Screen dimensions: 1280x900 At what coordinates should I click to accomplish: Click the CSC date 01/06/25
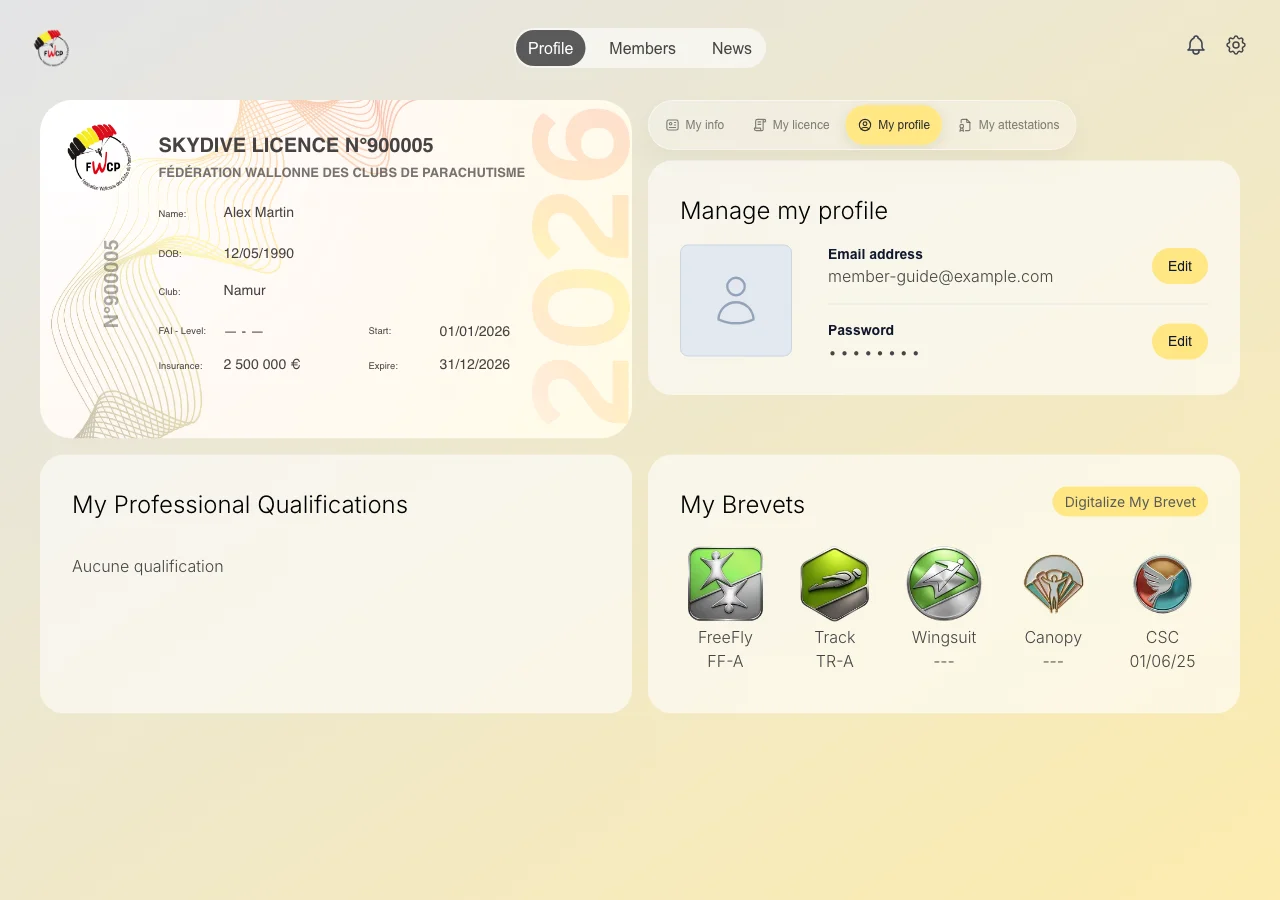click(x=1162, y=661)
